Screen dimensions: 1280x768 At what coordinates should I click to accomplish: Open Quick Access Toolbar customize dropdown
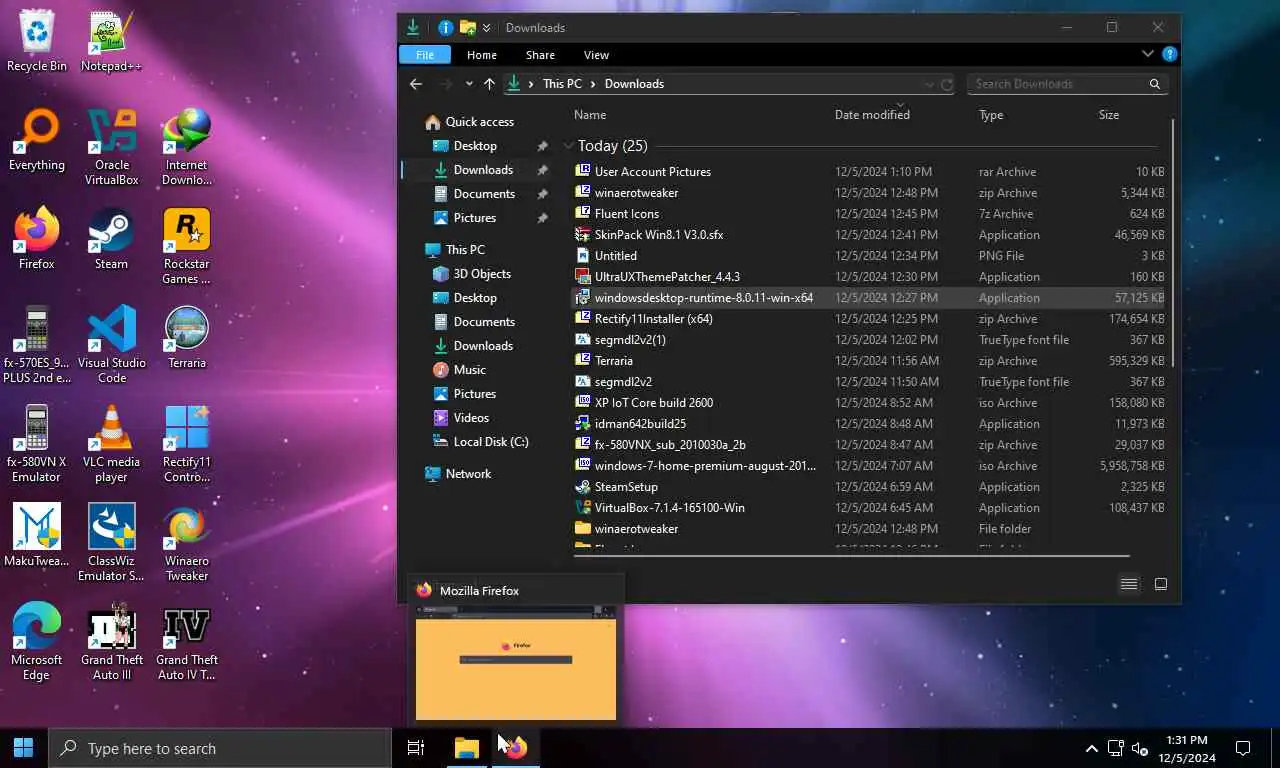(x=487, y=28)
